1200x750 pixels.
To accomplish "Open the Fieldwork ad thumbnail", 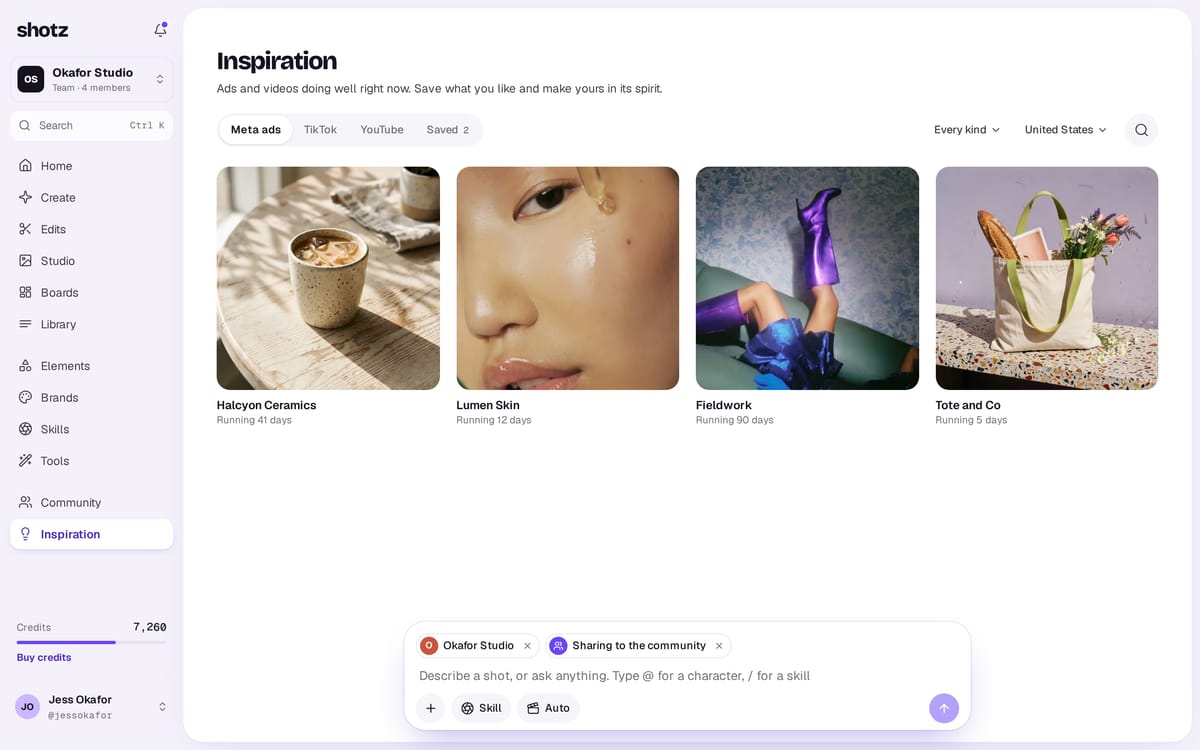I will [807, 278].
